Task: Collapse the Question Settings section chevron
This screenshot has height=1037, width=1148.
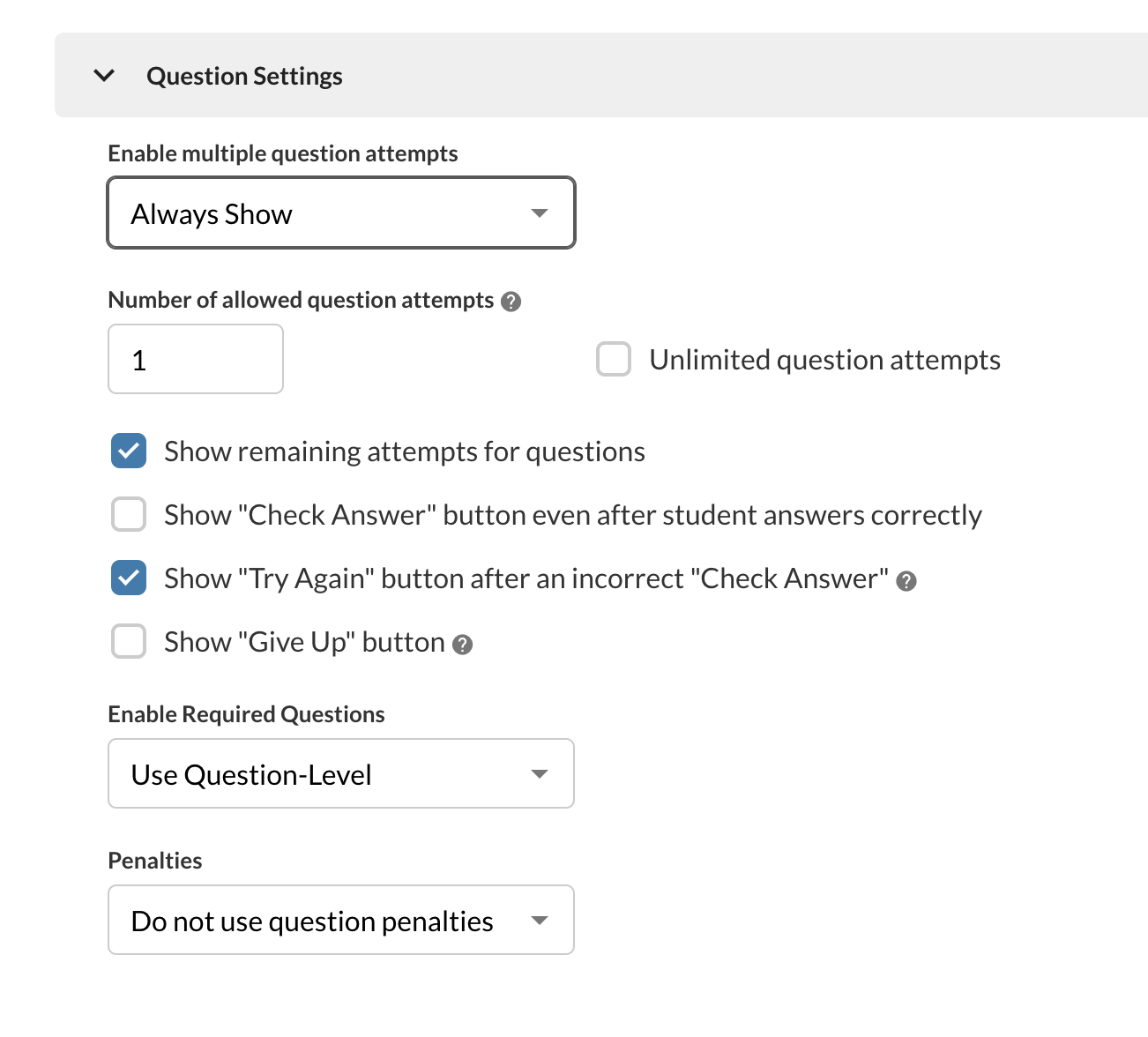Action: point(104,76)
